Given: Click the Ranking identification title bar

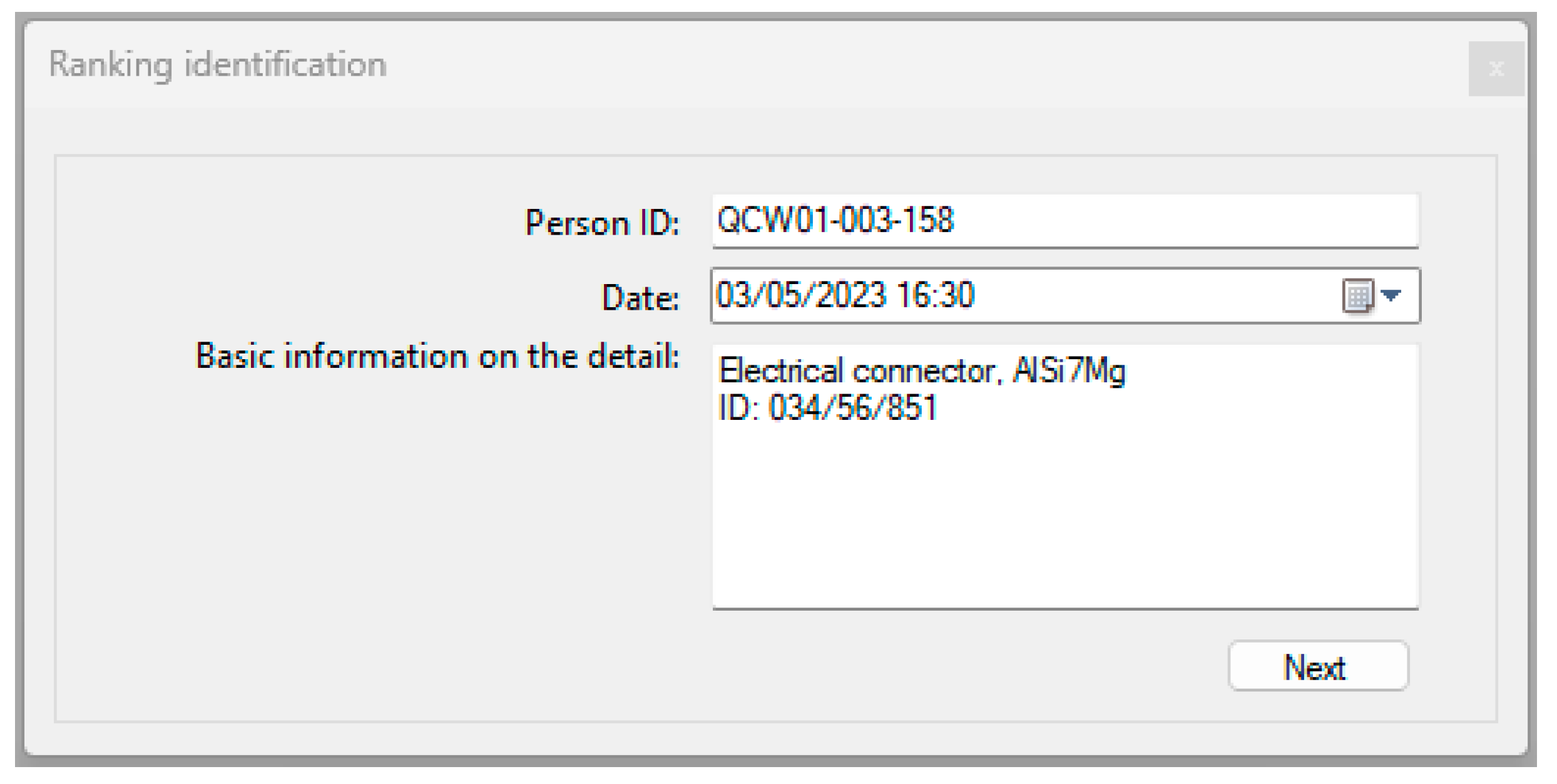Looking at the screenshot, I should point(219,62).
